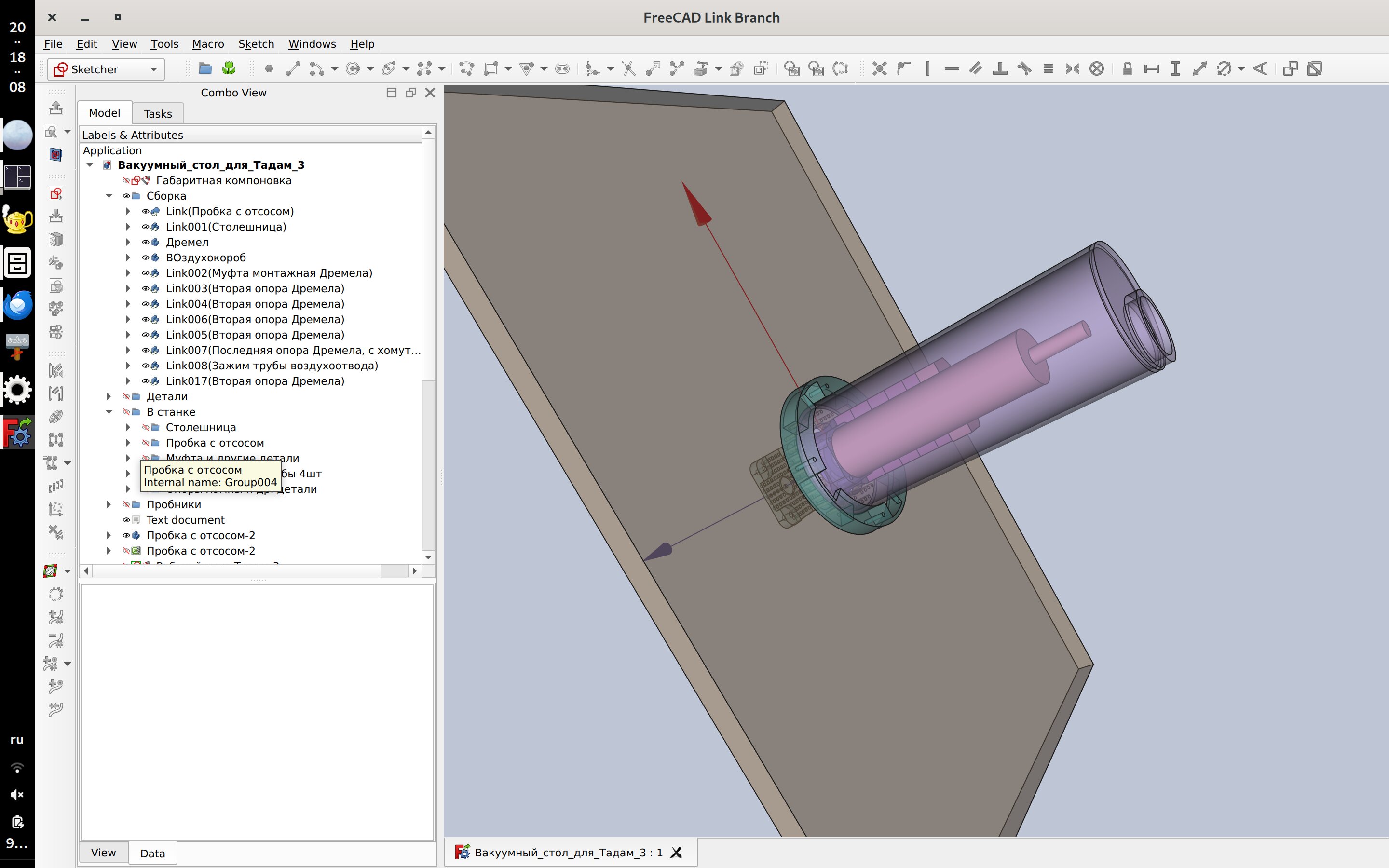Click the symmetric constraint icon
This screenshot has height=868, width=1389.
coord(1072,69)
